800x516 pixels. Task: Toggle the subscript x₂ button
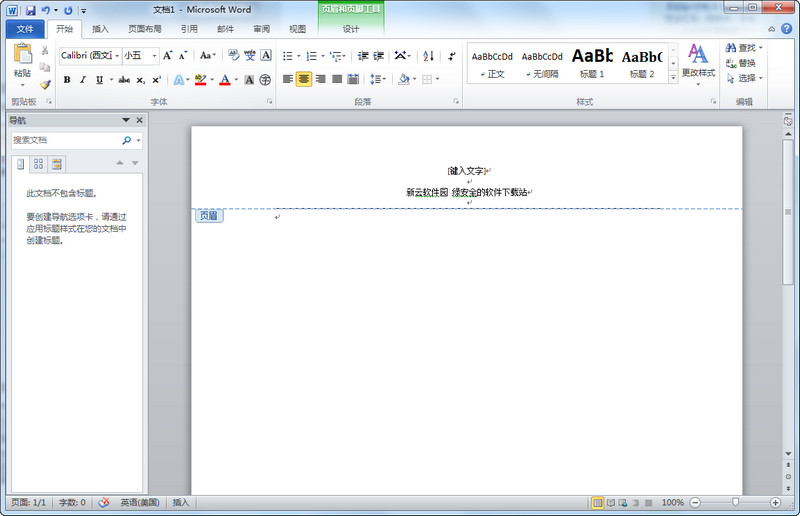coord(141,79)
